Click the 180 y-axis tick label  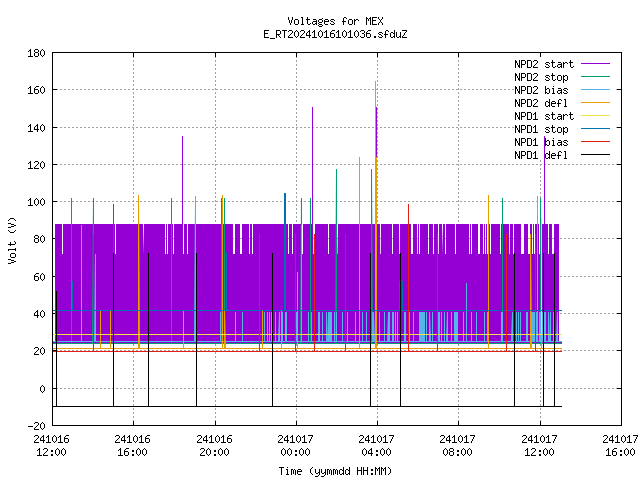[x=36, y=53]
